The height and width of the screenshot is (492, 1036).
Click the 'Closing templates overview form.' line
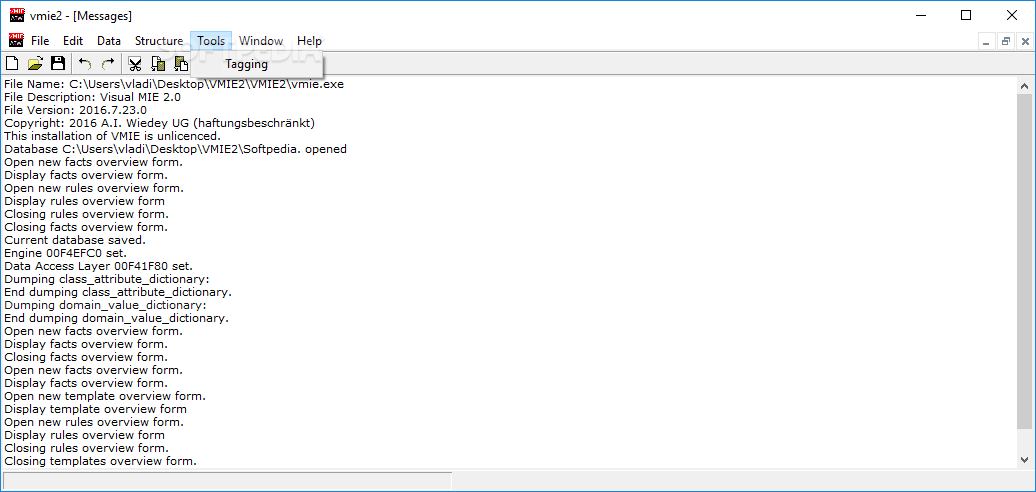click(100, 461)
